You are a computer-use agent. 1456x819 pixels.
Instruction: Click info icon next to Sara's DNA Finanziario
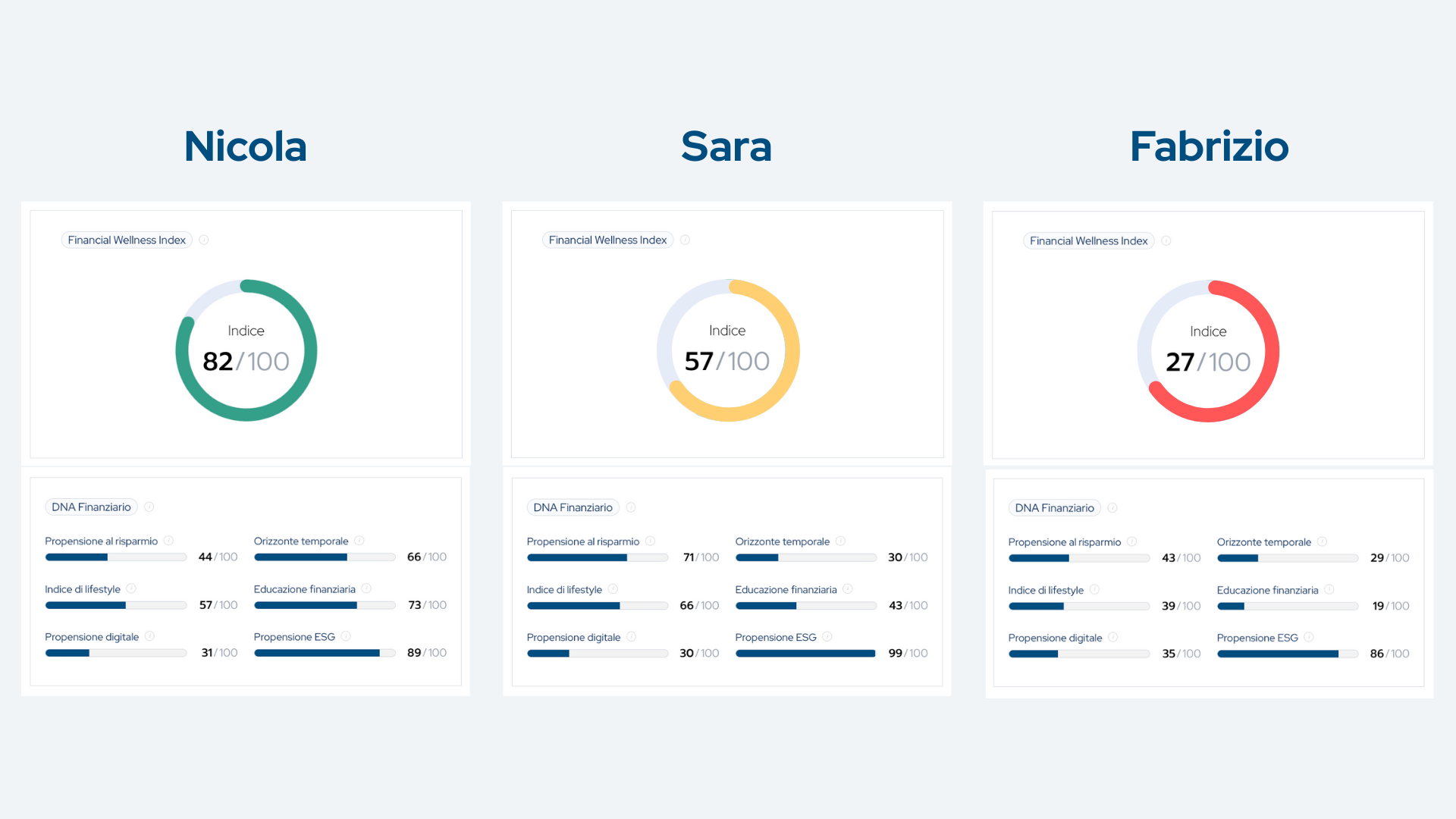[631, 507]
